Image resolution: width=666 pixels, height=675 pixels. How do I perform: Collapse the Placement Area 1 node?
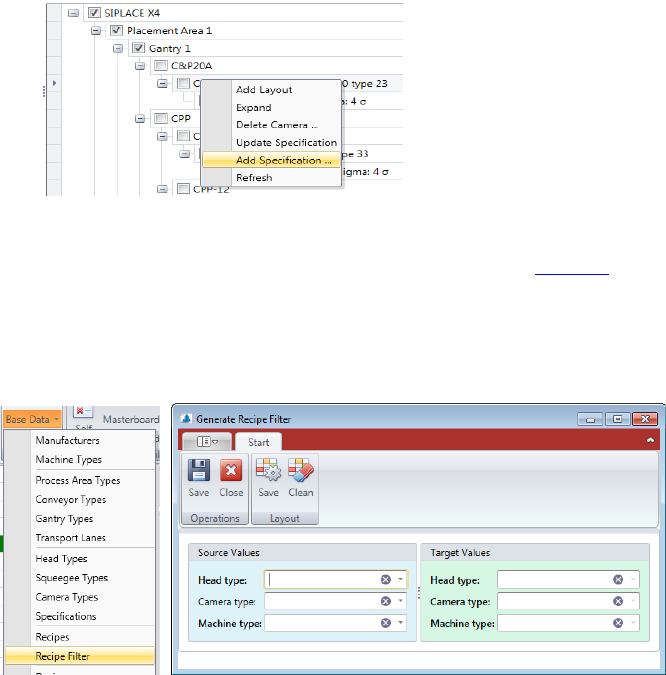pos(96,31)
